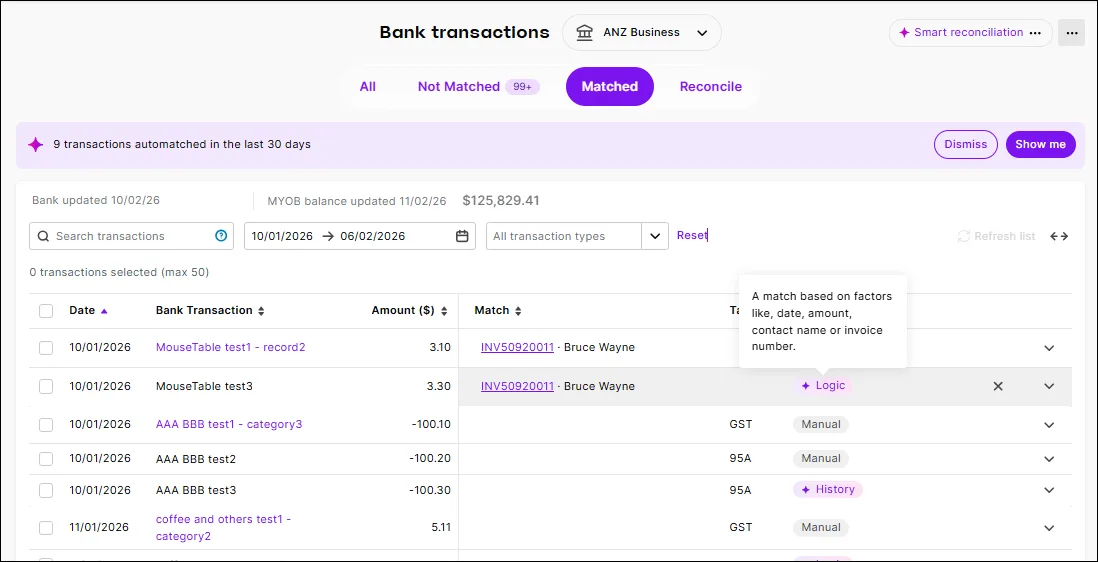Viewport: 1098px width, 562px height.
Task: Open the calendar date picker icon
Action: point(462,236)
